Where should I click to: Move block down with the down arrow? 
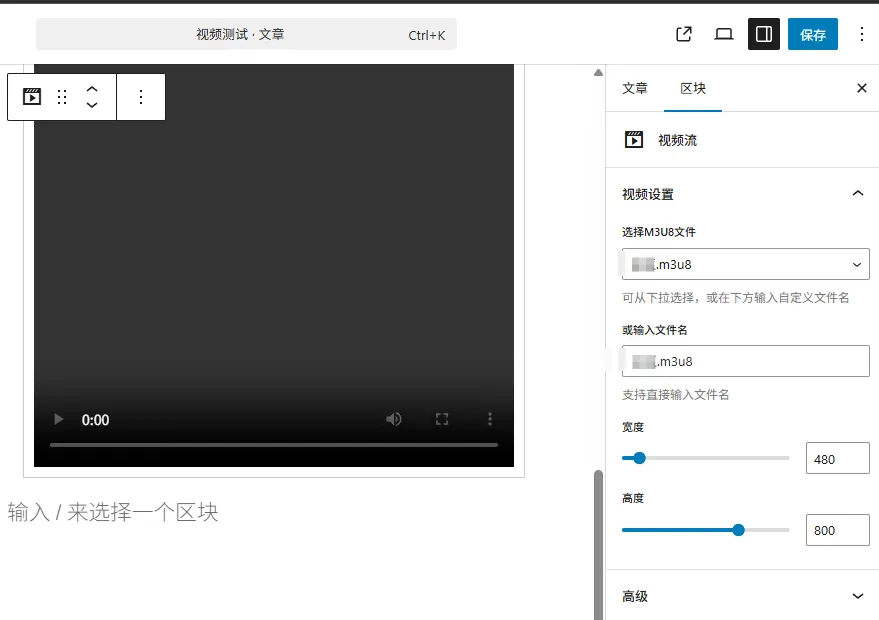point(92,105)
